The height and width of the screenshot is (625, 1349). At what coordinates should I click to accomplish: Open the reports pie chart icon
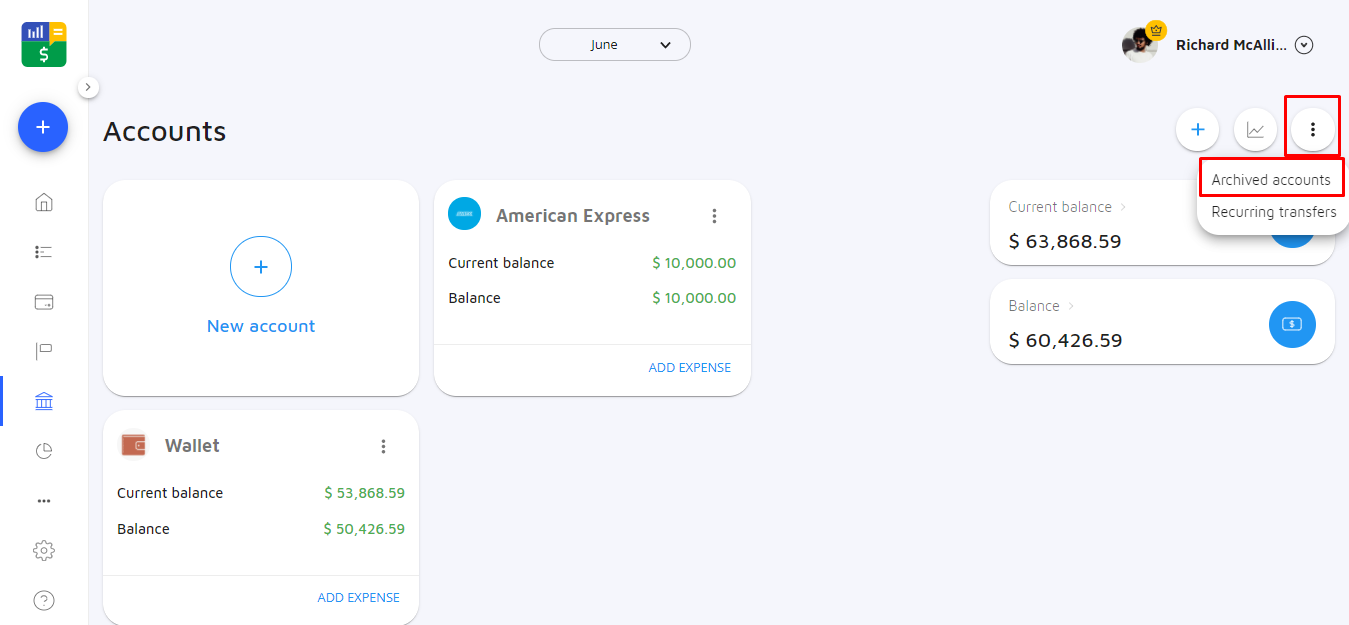44,451
